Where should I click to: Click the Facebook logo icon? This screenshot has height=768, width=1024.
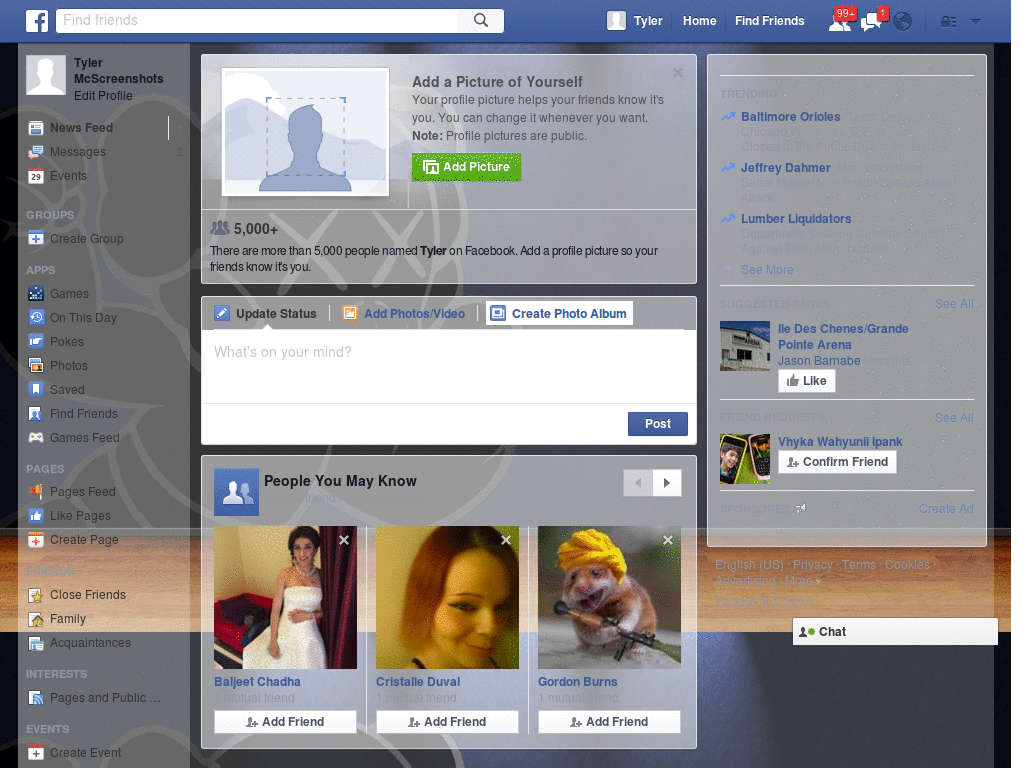[x=37, y=21]
